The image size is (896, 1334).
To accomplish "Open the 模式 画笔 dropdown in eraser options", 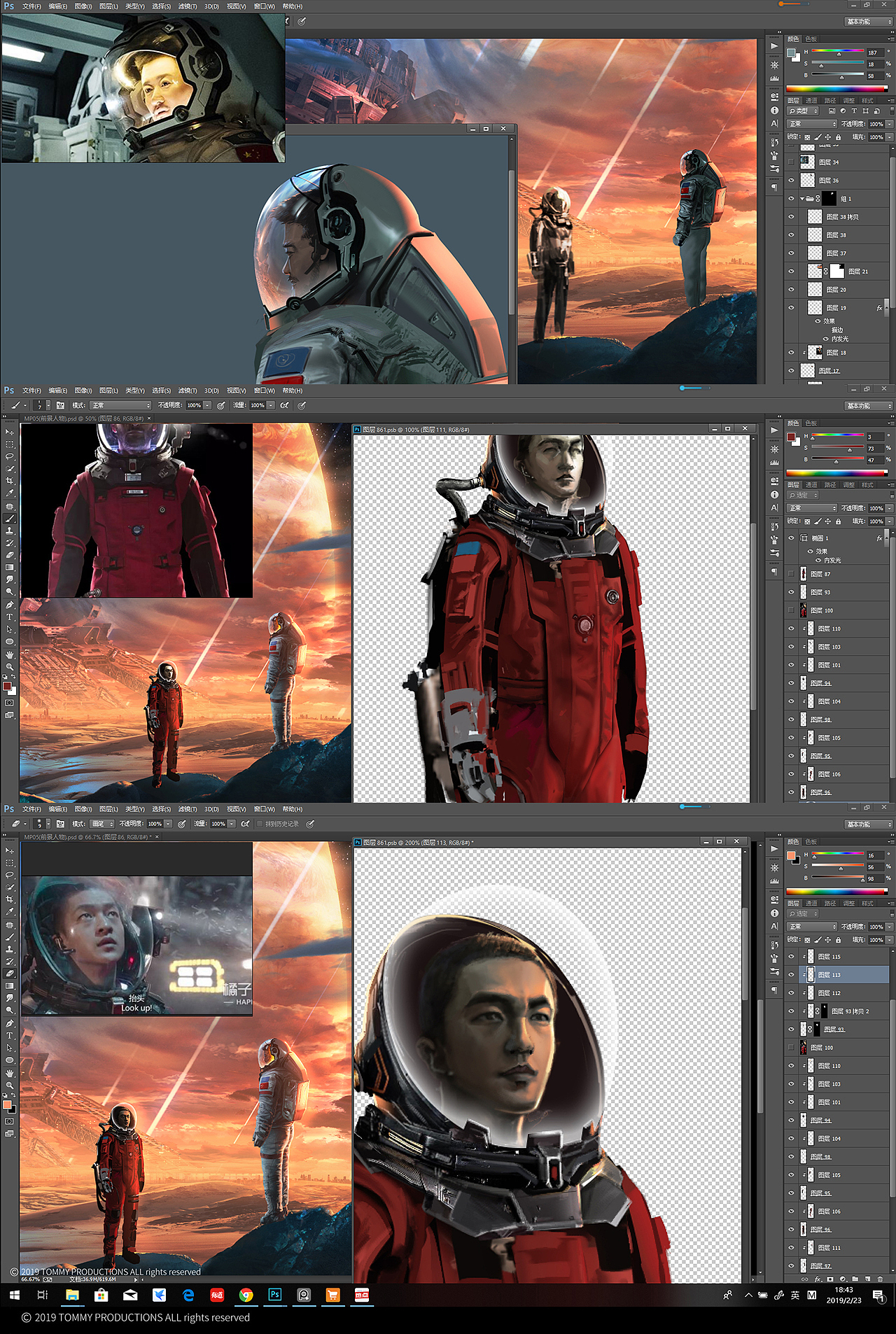I will [102, 824].
